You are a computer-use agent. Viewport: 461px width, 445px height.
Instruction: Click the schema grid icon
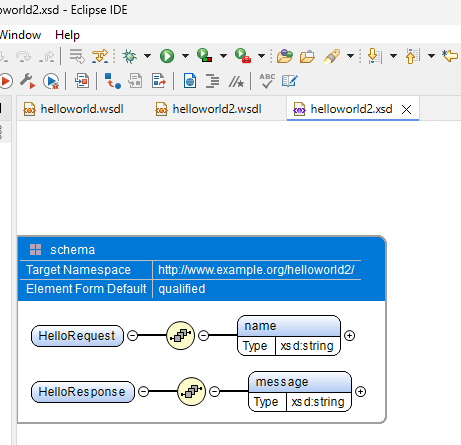(35, 250)
